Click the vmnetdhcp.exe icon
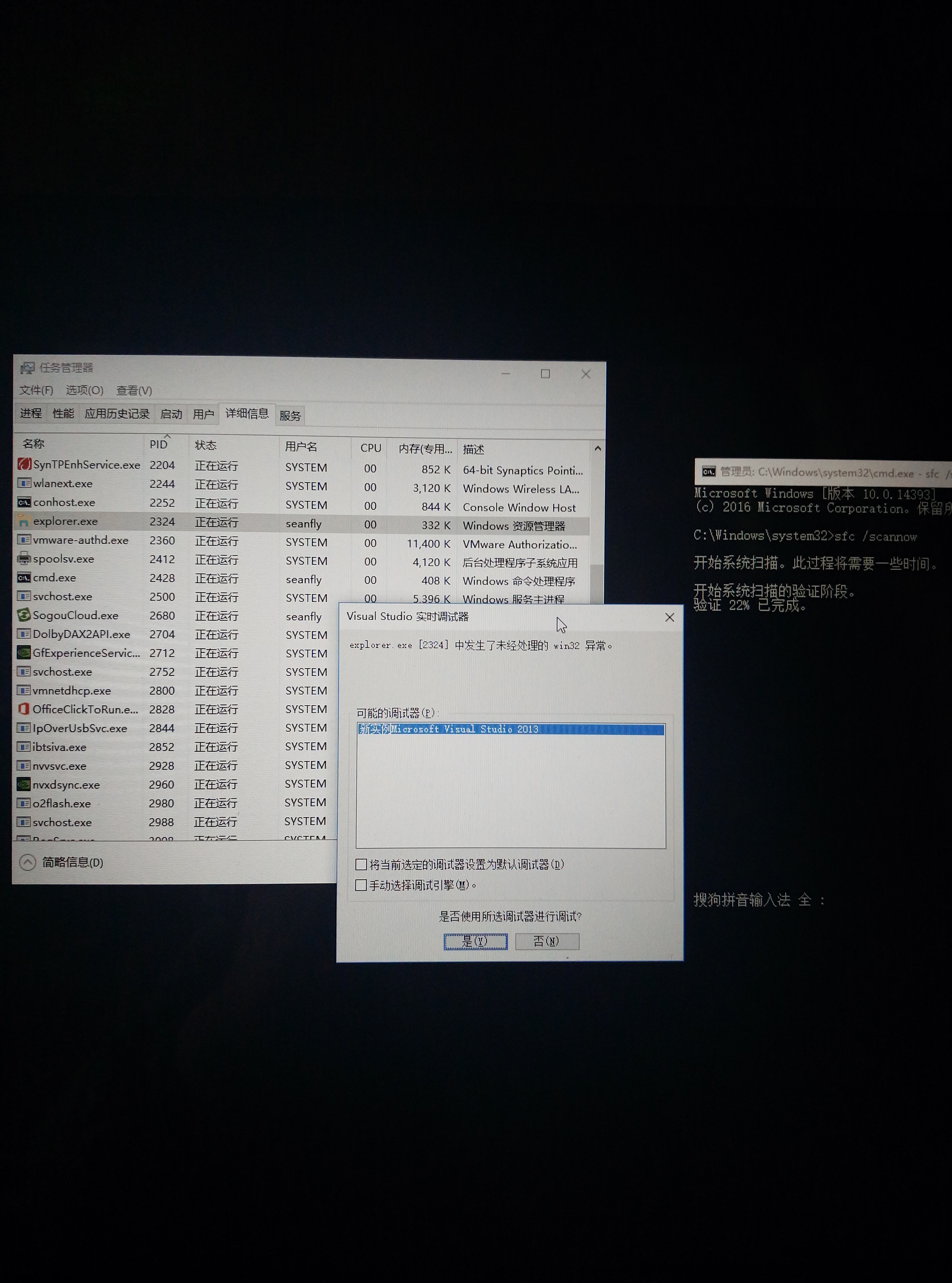This screenshot has width=952, height=1283. click(24, 690)
